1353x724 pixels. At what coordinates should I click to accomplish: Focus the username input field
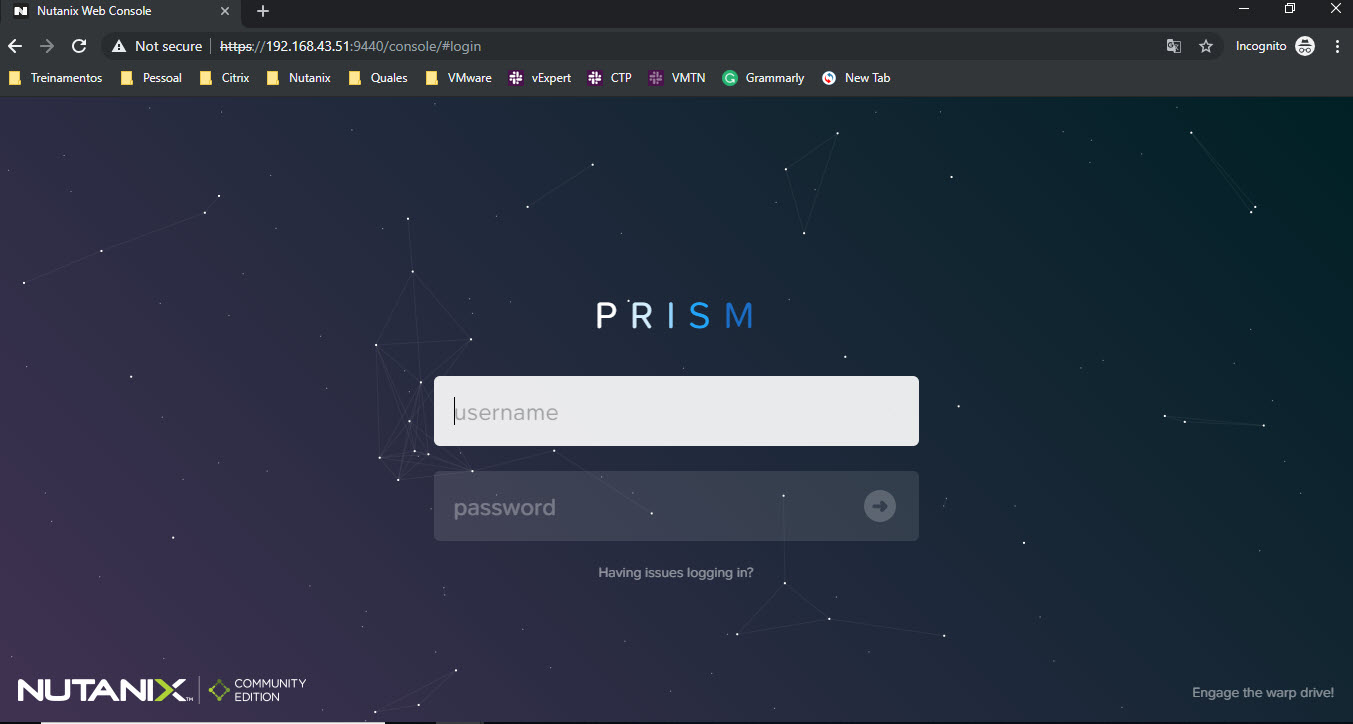[676, 411]
